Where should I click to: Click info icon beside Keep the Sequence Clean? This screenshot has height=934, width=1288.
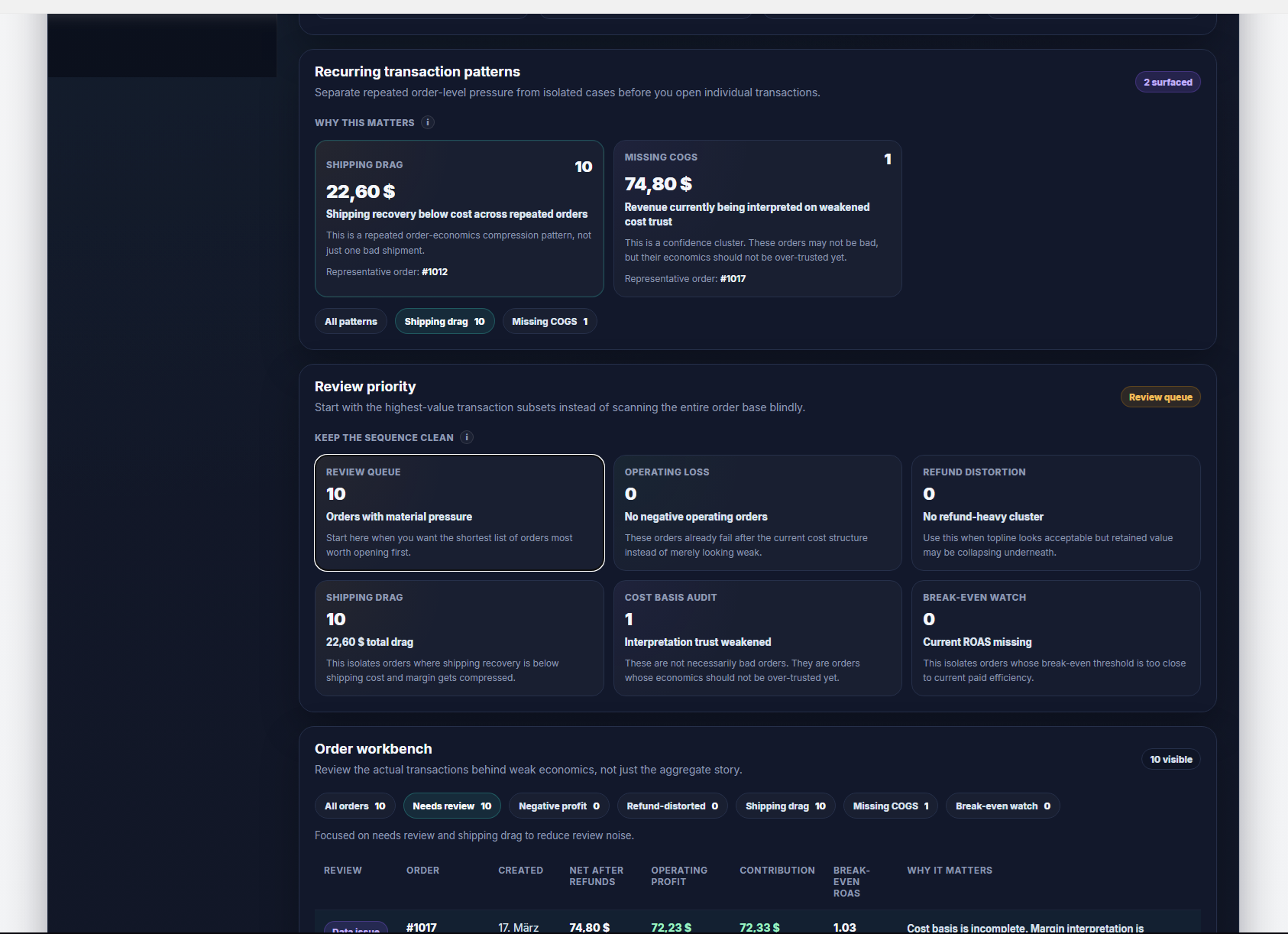coord(467,437)
